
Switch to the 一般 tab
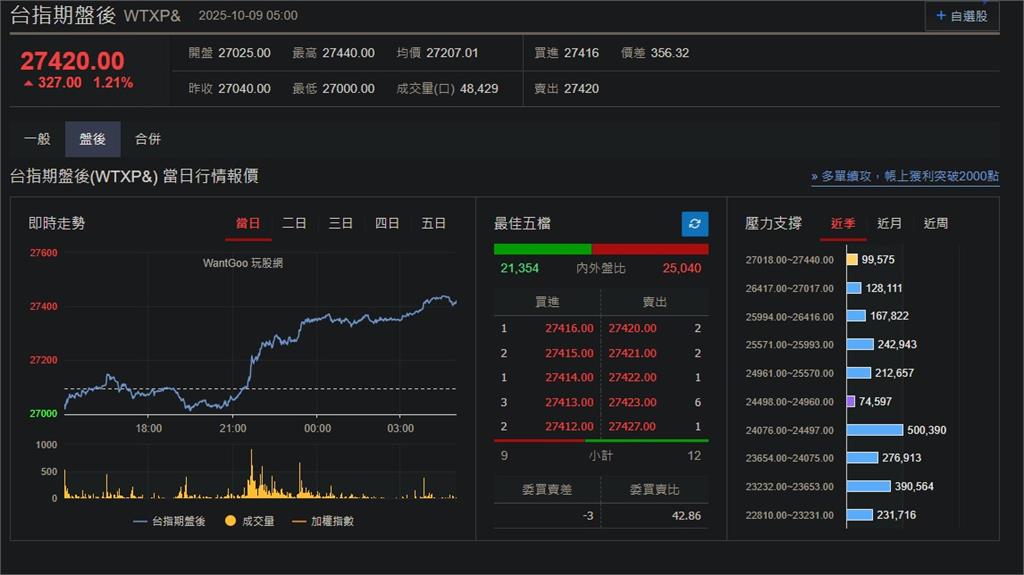tap(37, 139)
